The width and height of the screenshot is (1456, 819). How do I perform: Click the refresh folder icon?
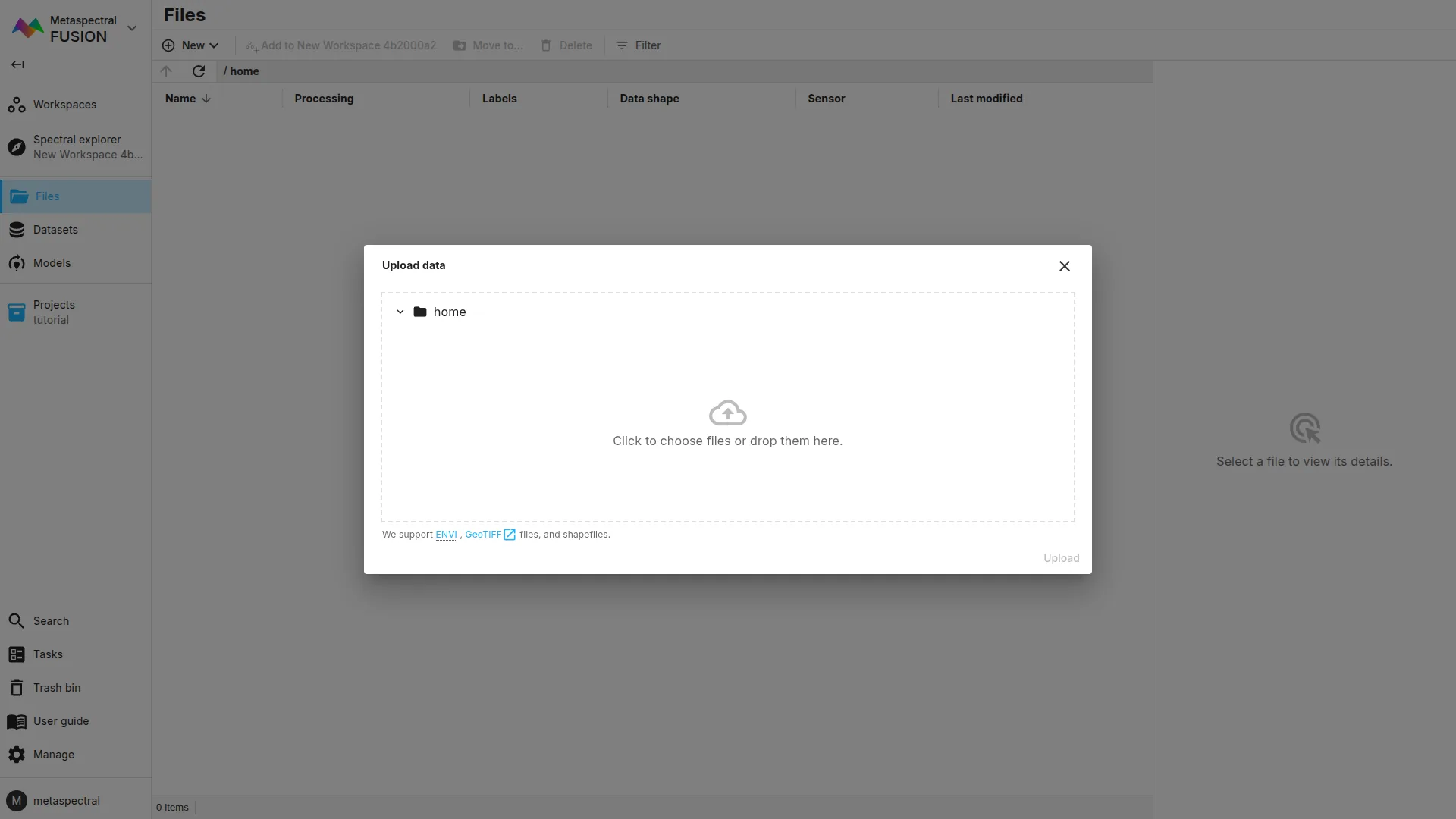(199, 71)
